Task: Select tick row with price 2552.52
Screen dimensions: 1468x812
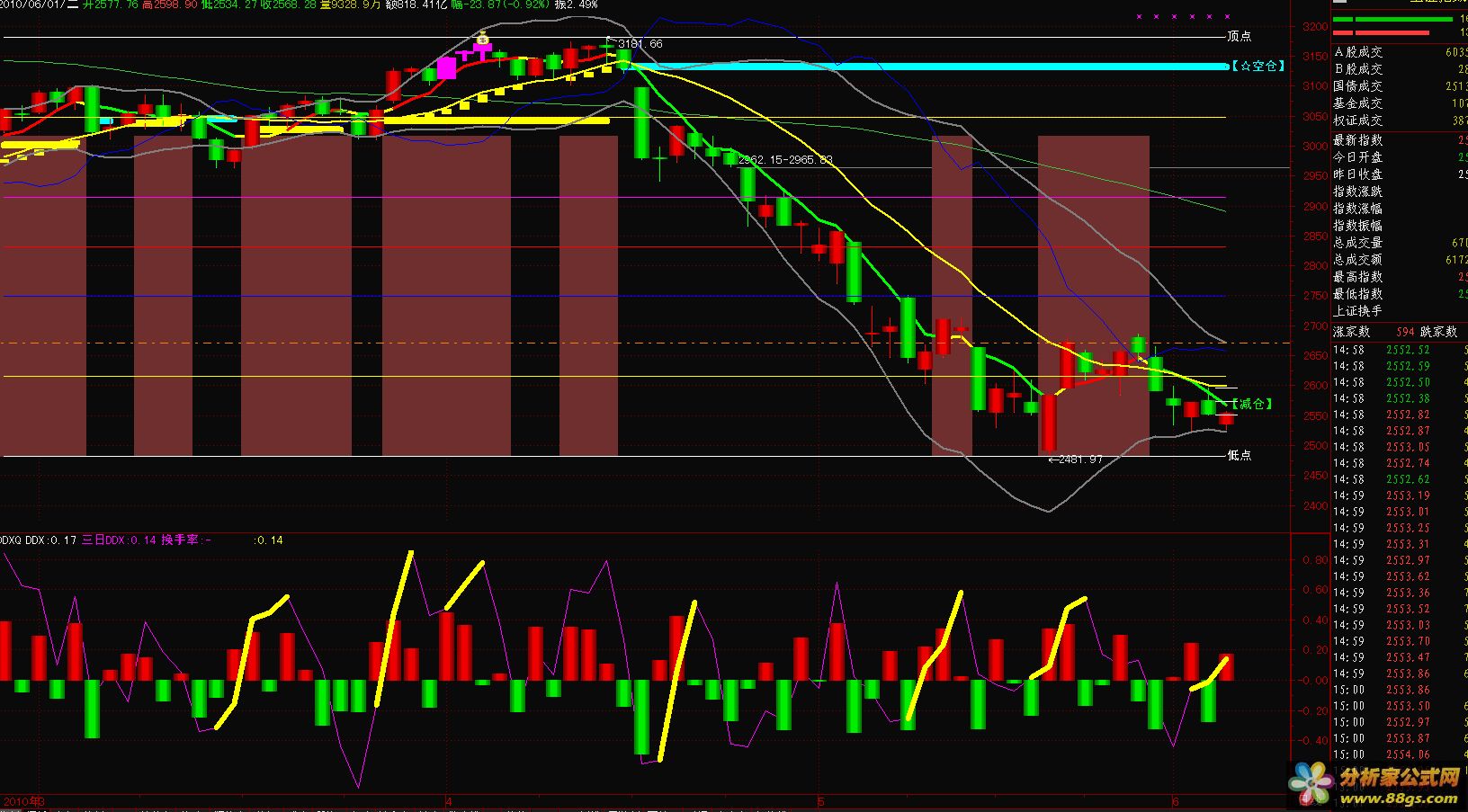Action: tap(1400, 350)
